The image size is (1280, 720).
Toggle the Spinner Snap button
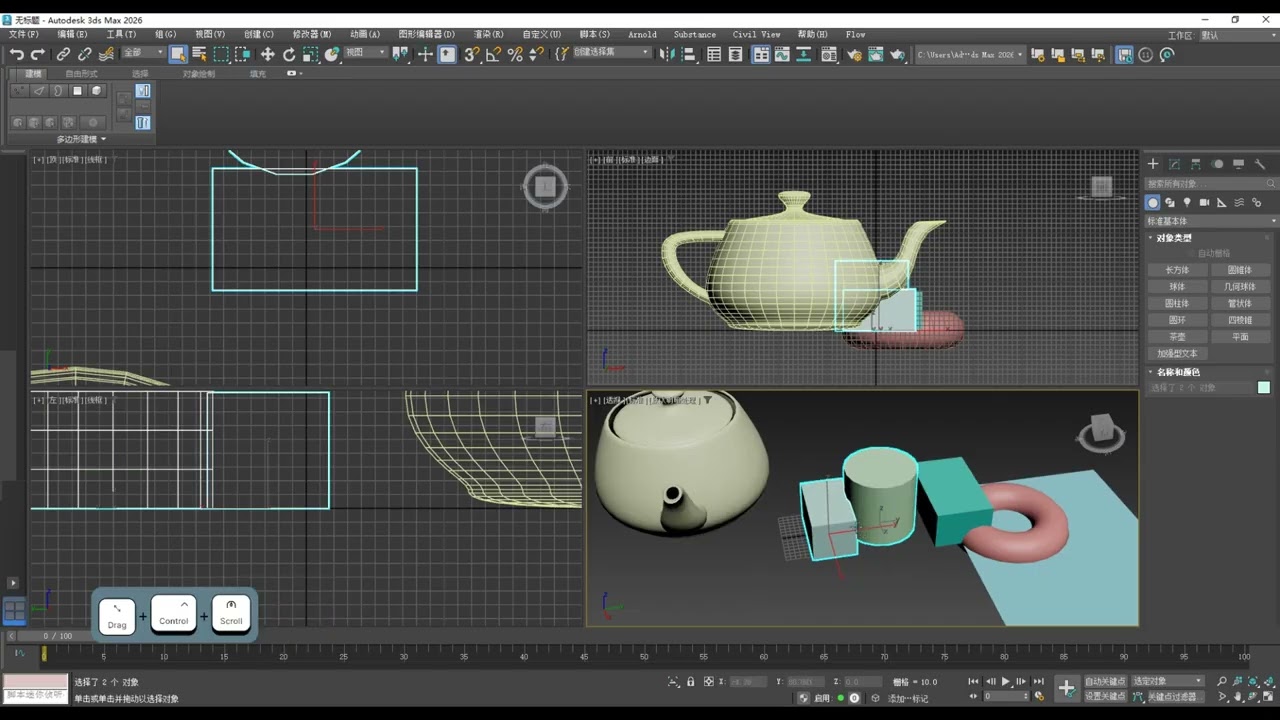click(x=536, y=54)
